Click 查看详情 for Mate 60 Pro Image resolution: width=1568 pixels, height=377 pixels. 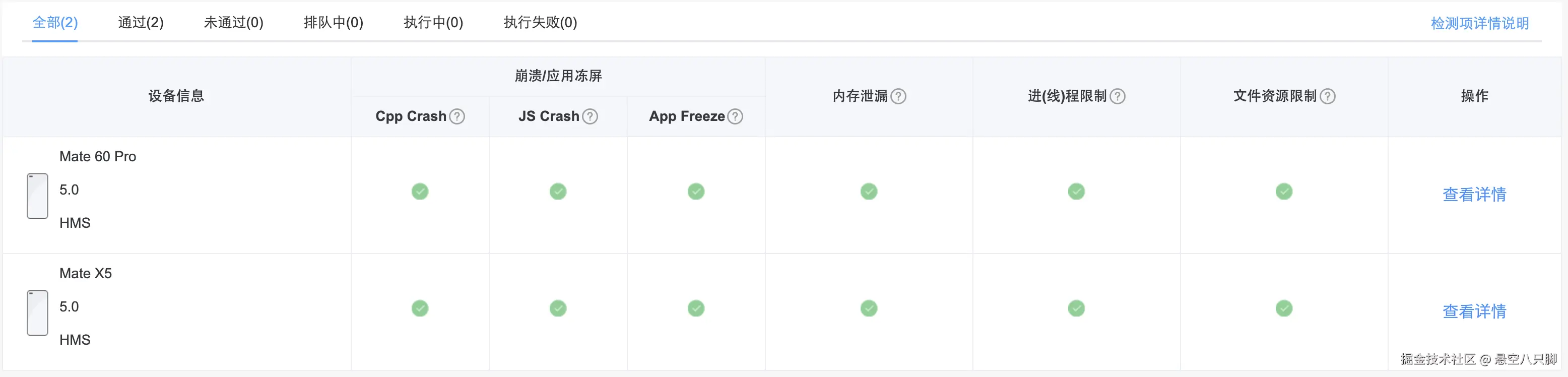pyautogui.click(x=1474, y=195)
